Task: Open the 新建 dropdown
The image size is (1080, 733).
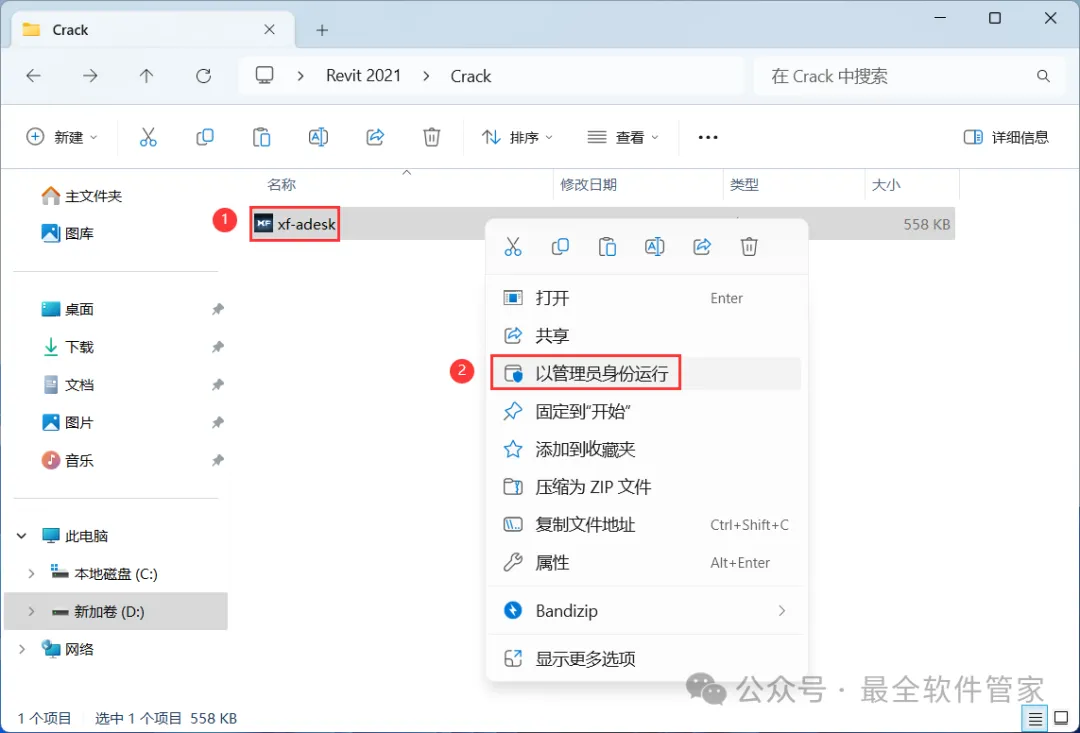Action: coord(62,137)
